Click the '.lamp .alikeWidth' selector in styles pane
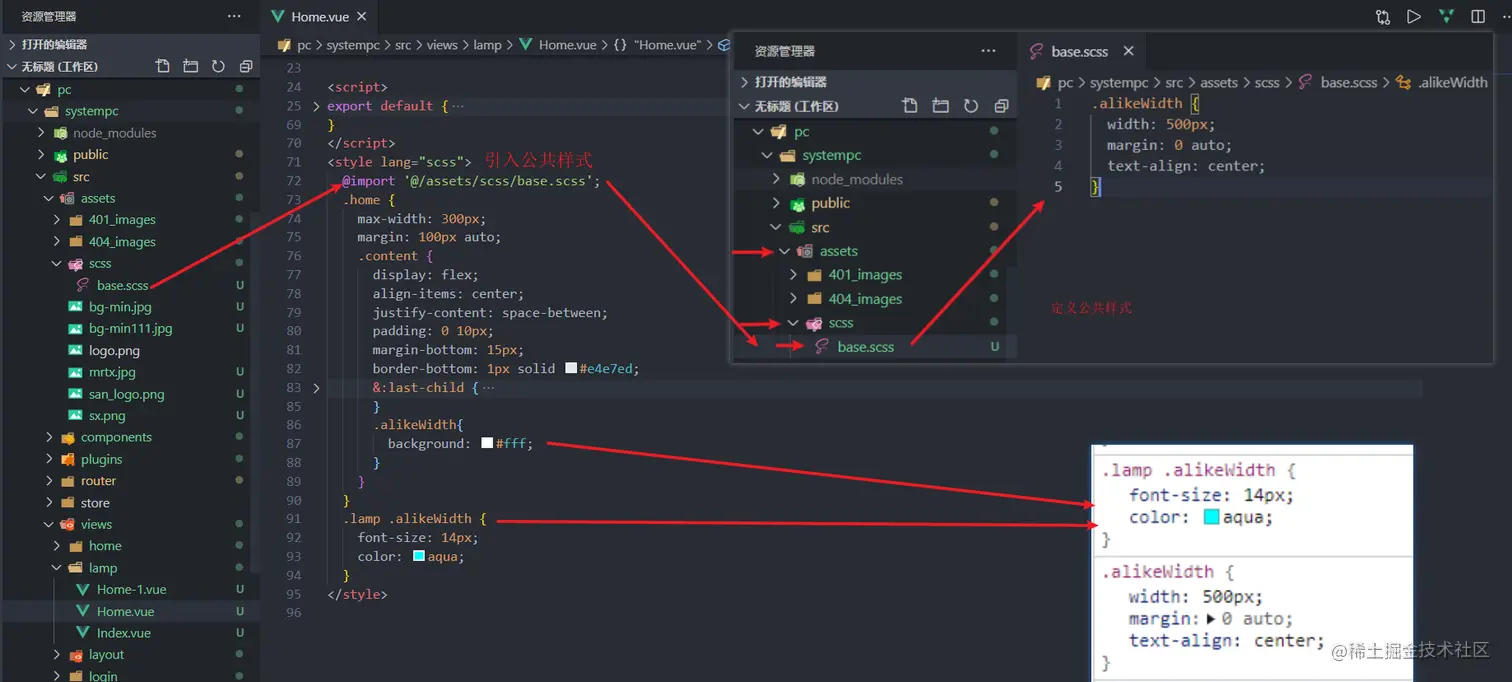This screenshot has width=1512, height=682. [x=1188, y=470]
